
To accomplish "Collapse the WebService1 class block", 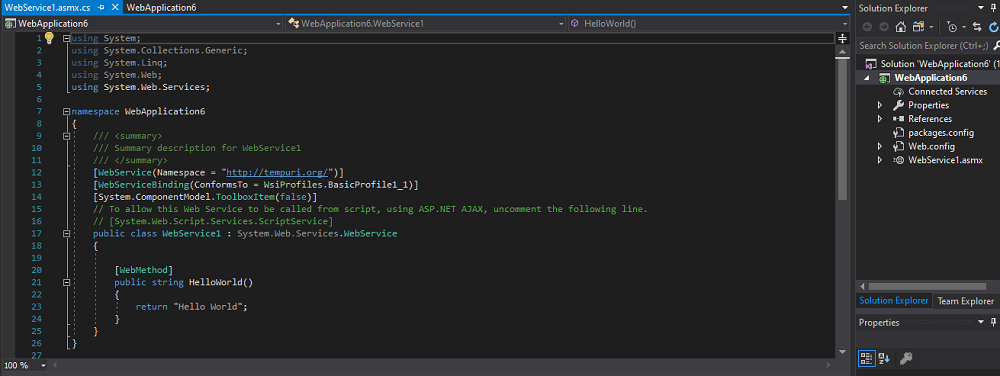I will tap(66, 234).
